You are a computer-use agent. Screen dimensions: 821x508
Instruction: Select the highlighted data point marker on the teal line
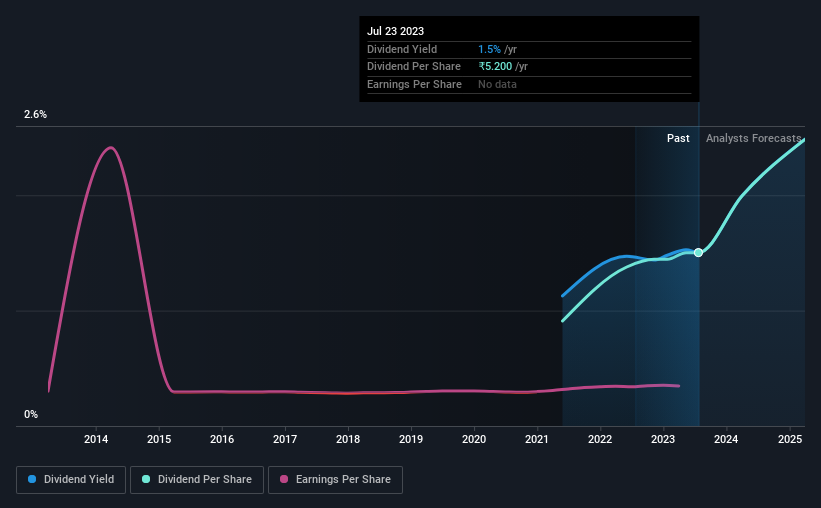click(x=698, y=252)
